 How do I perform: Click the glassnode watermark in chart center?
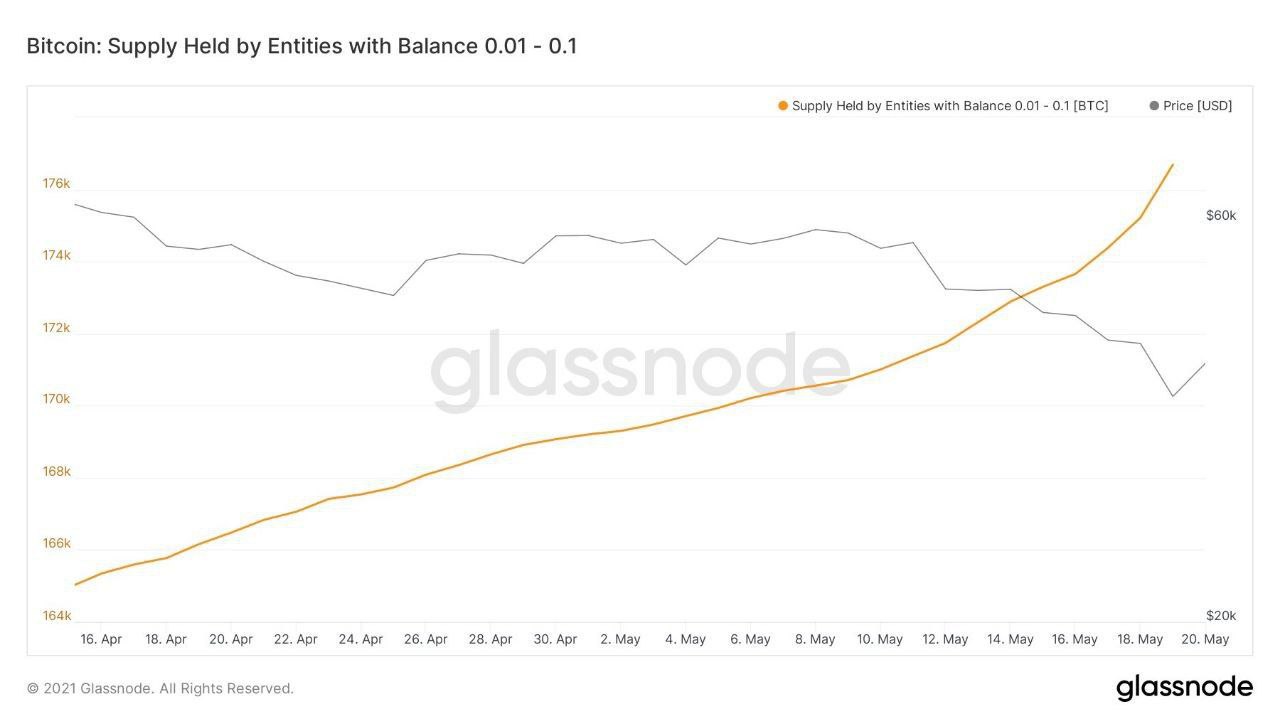(640, 370)
